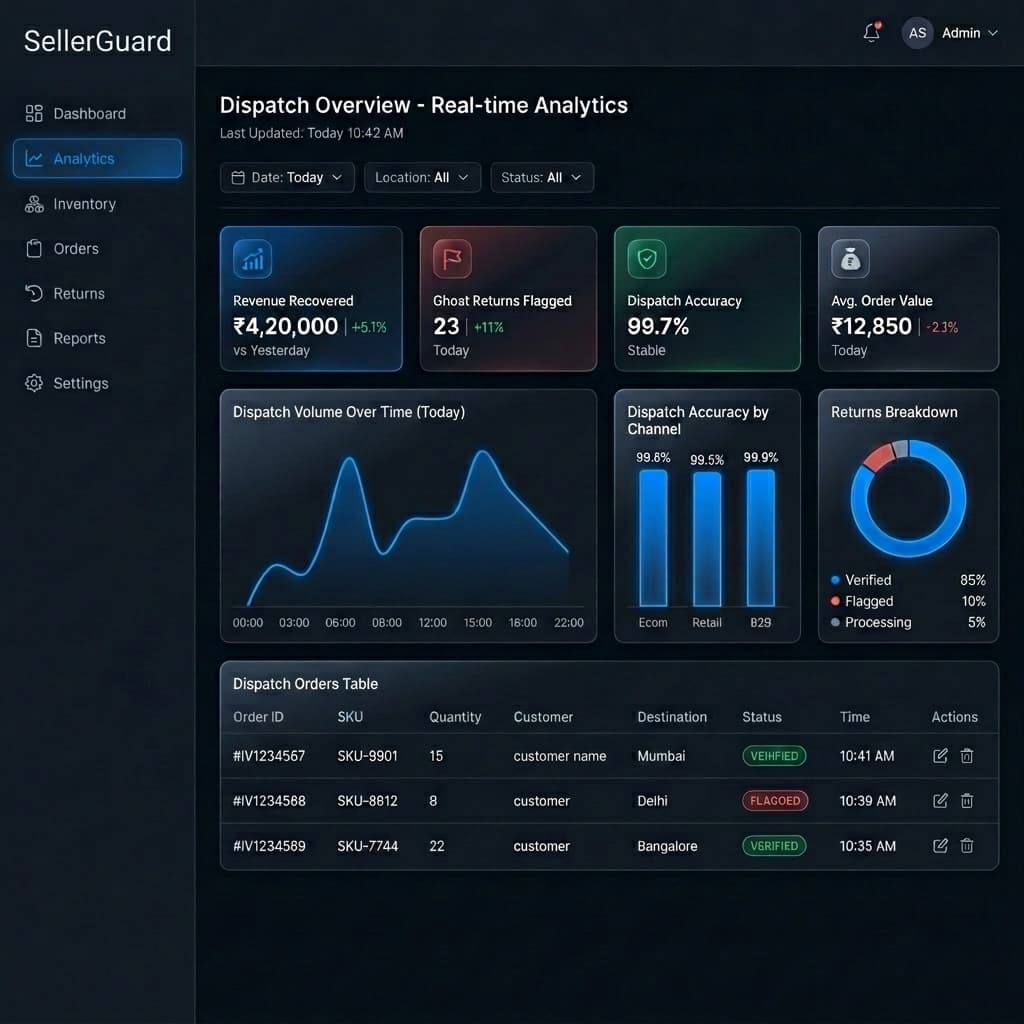
Task: Click the Ghost Returns flag icon
Action: [x=451, y=258]
